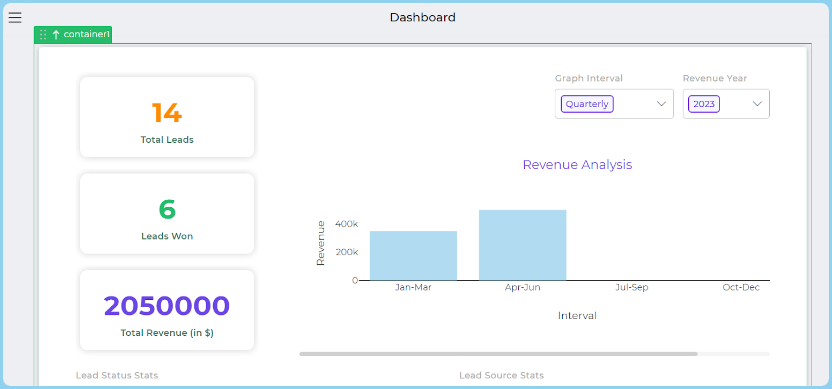Expand the Revenue Year chevron arrow
Screen dimensions: 832x389
tap(757, 103)
